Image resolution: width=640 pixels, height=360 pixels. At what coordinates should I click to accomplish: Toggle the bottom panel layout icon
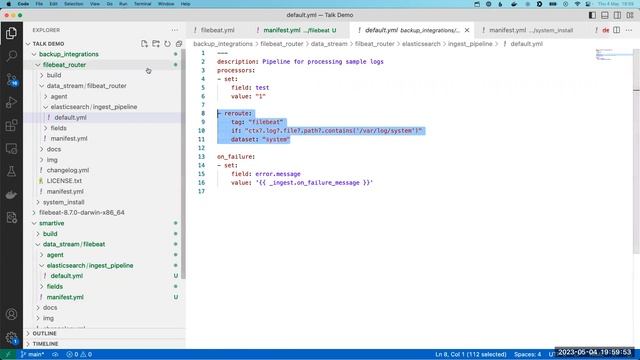(605, 15)
